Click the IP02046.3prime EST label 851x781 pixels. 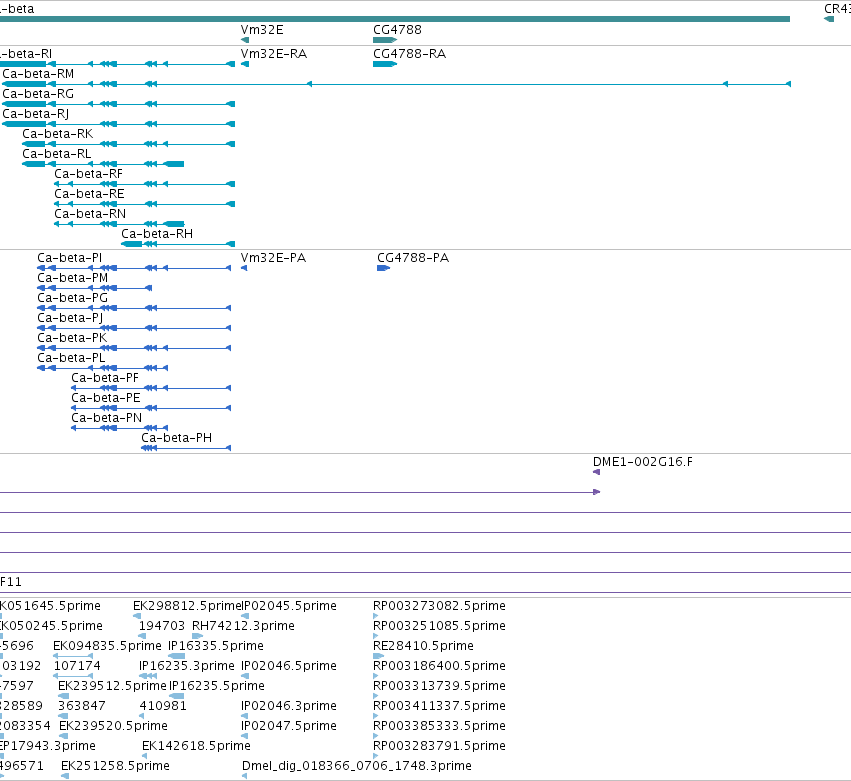click(x=289, y=706)
